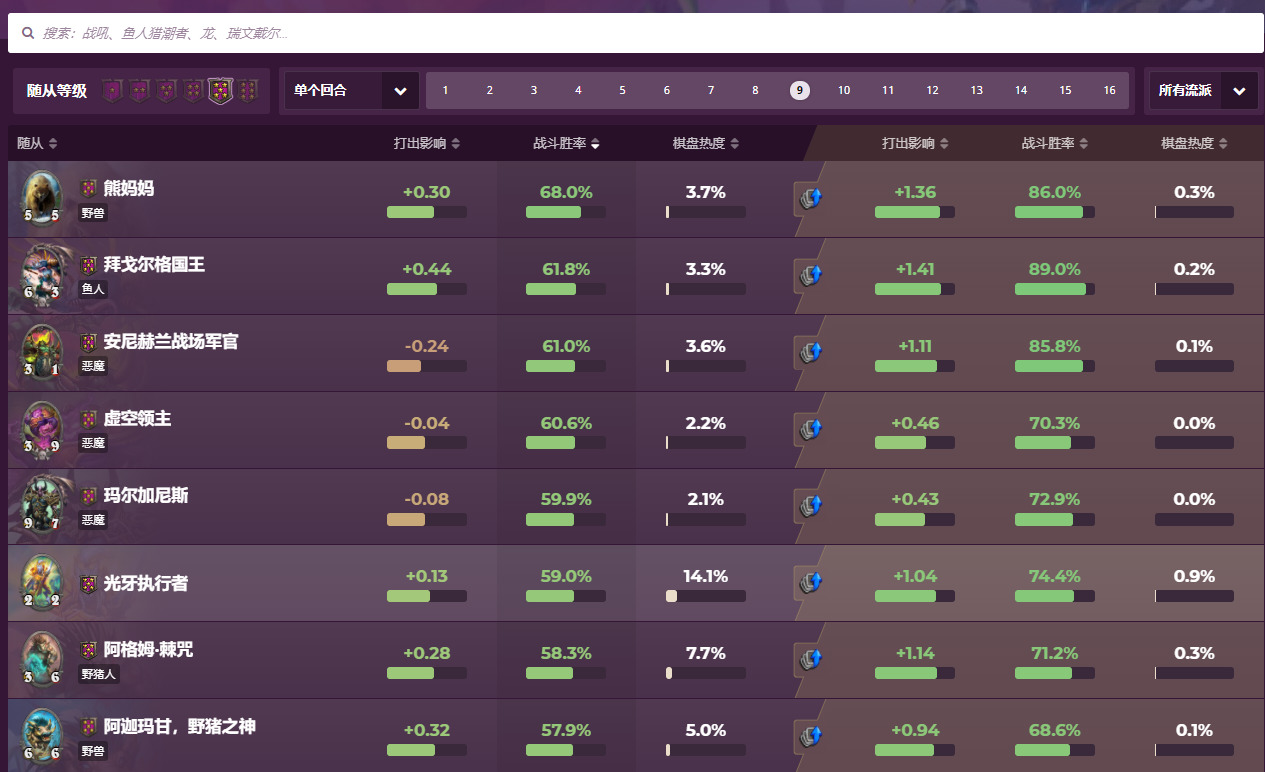The image size is (1265, 772).
Task: Open the 单个回合 dropdown
Action: pos(351,91)
